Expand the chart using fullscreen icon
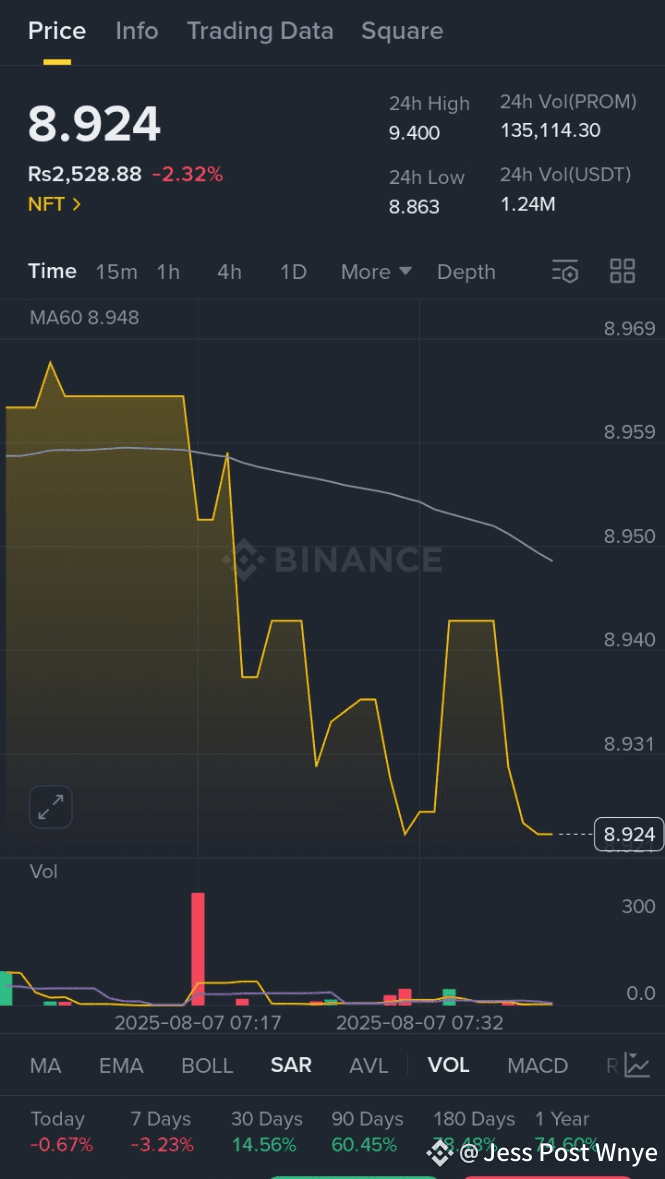Screen dimensions: 665x1179 point(50,807)
